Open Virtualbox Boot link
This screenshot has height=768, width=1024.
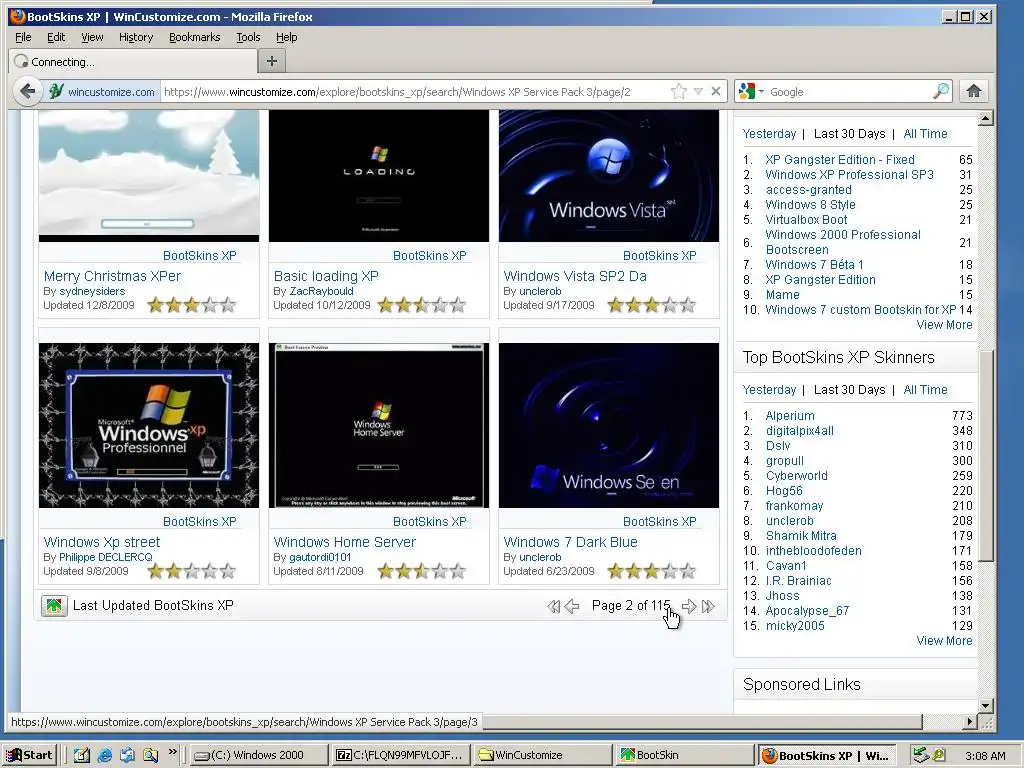pos(807,220)
